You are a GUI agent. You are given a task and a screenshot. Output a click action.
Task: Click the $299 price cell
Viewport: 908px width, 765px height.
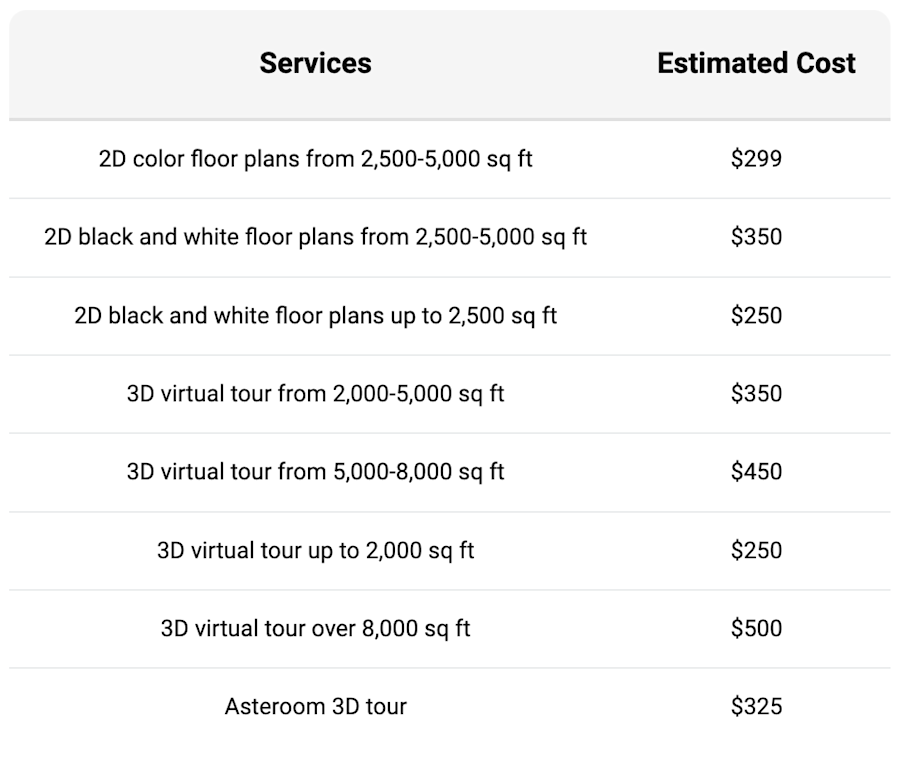point(756,159)
